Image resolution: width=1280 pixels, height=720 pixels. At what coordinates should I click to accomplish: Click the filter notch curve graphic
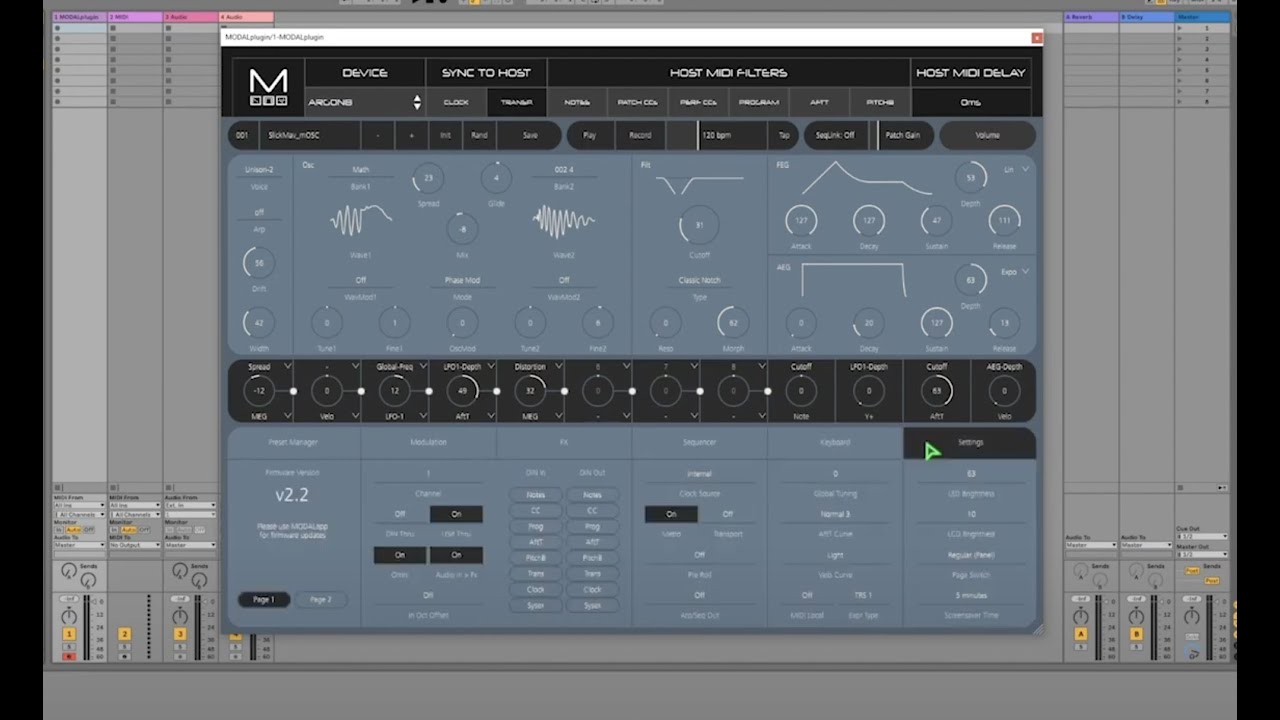(699, 183)
